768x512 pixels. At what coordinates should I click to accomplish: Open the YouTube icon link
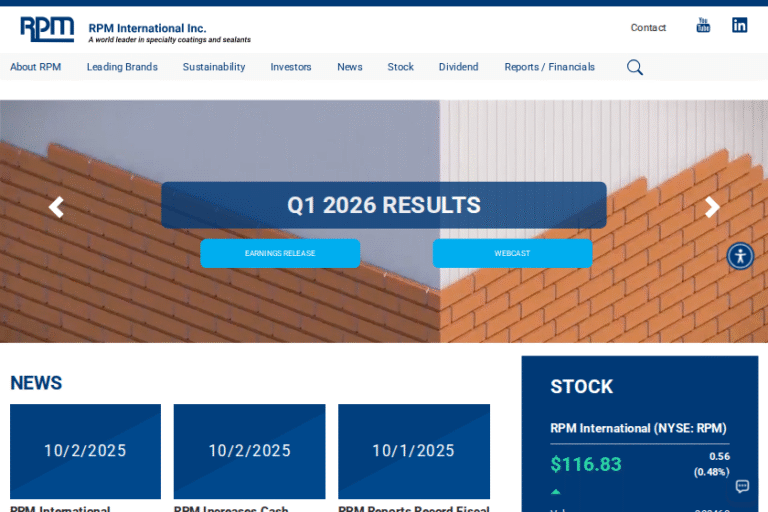coord(703,26)
